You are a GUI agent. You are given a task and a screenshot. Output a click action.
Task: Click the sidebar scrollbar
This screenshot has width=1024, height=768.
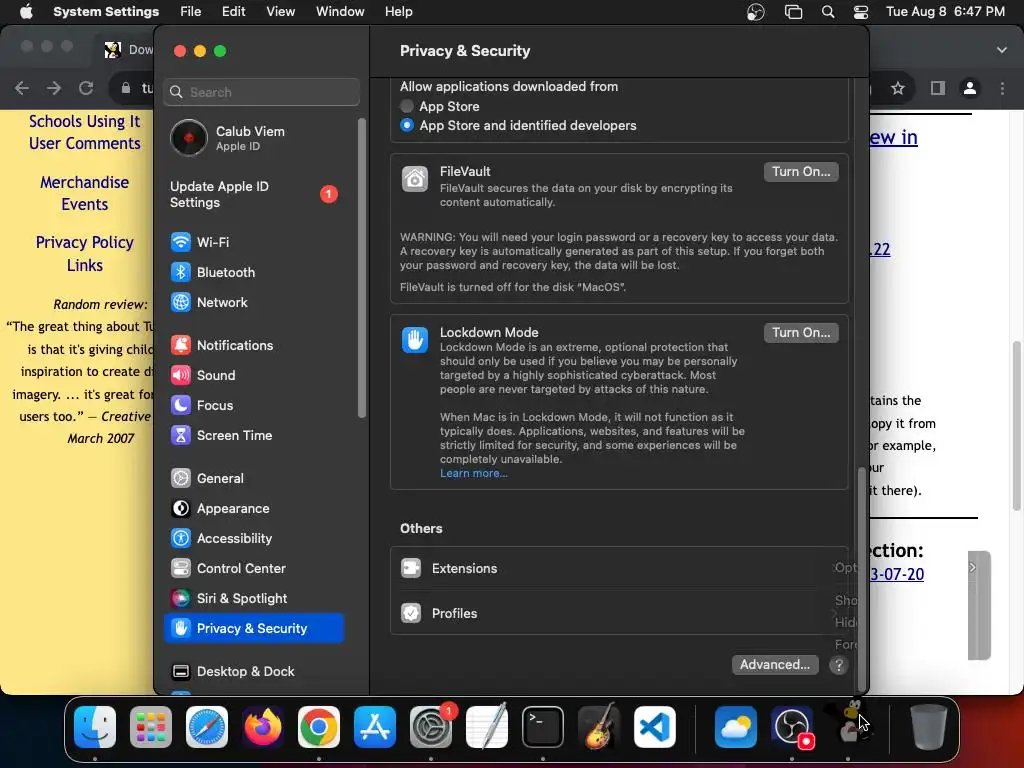pyautogui.click(x=362, y=268)
